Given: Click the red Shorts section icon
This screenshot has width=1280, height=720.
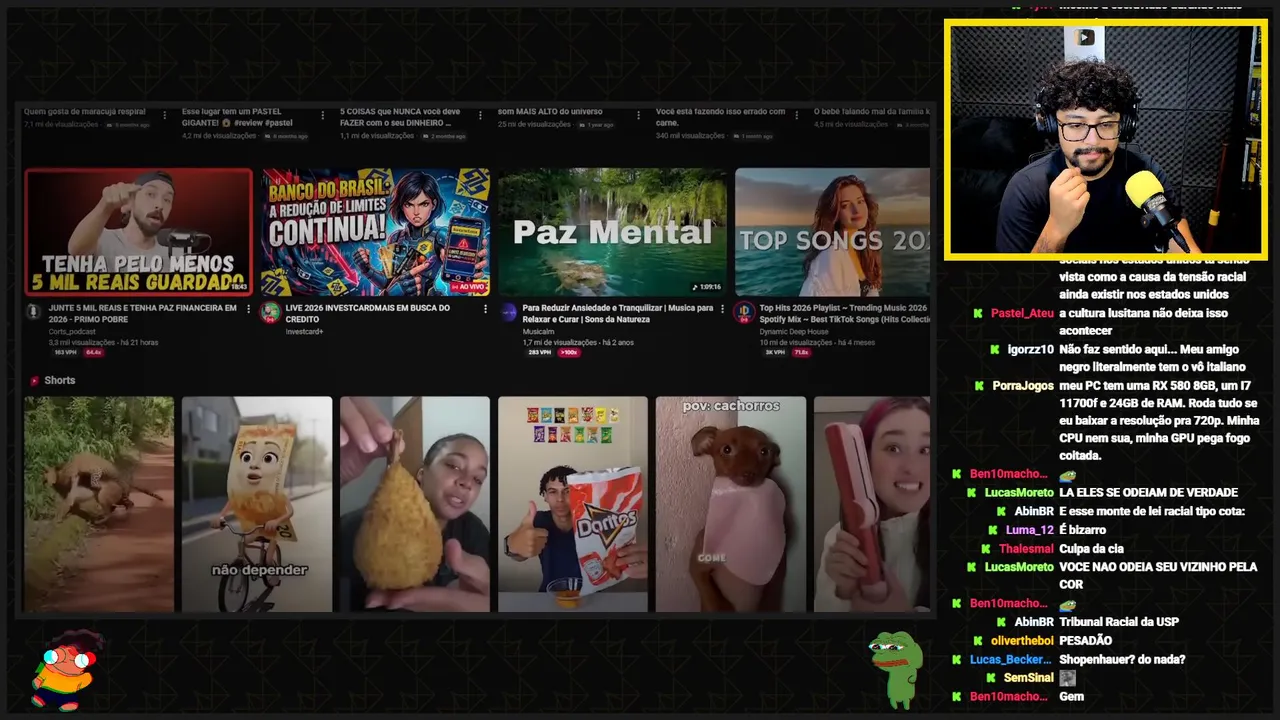Looking at the screenshot, I should click(x=35, y=381).
